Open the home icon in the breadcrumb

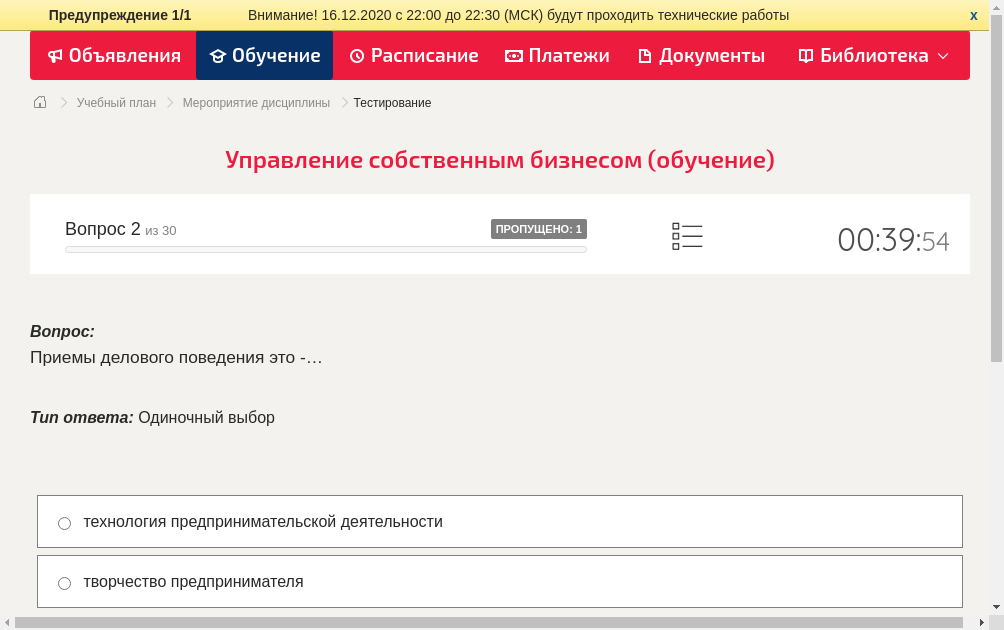(39, 102)
